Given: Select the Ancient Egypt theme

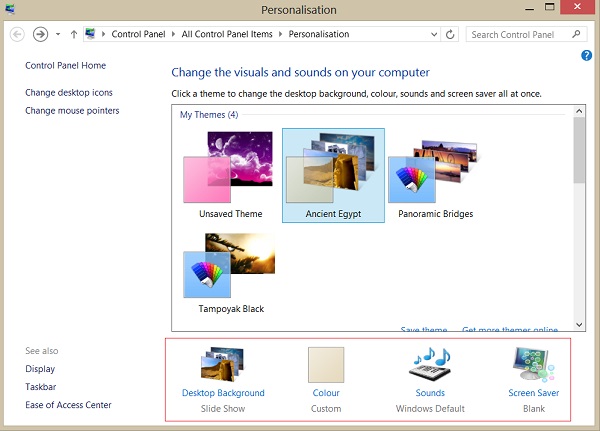Looking at the screenshot, I should pos(333,175).
